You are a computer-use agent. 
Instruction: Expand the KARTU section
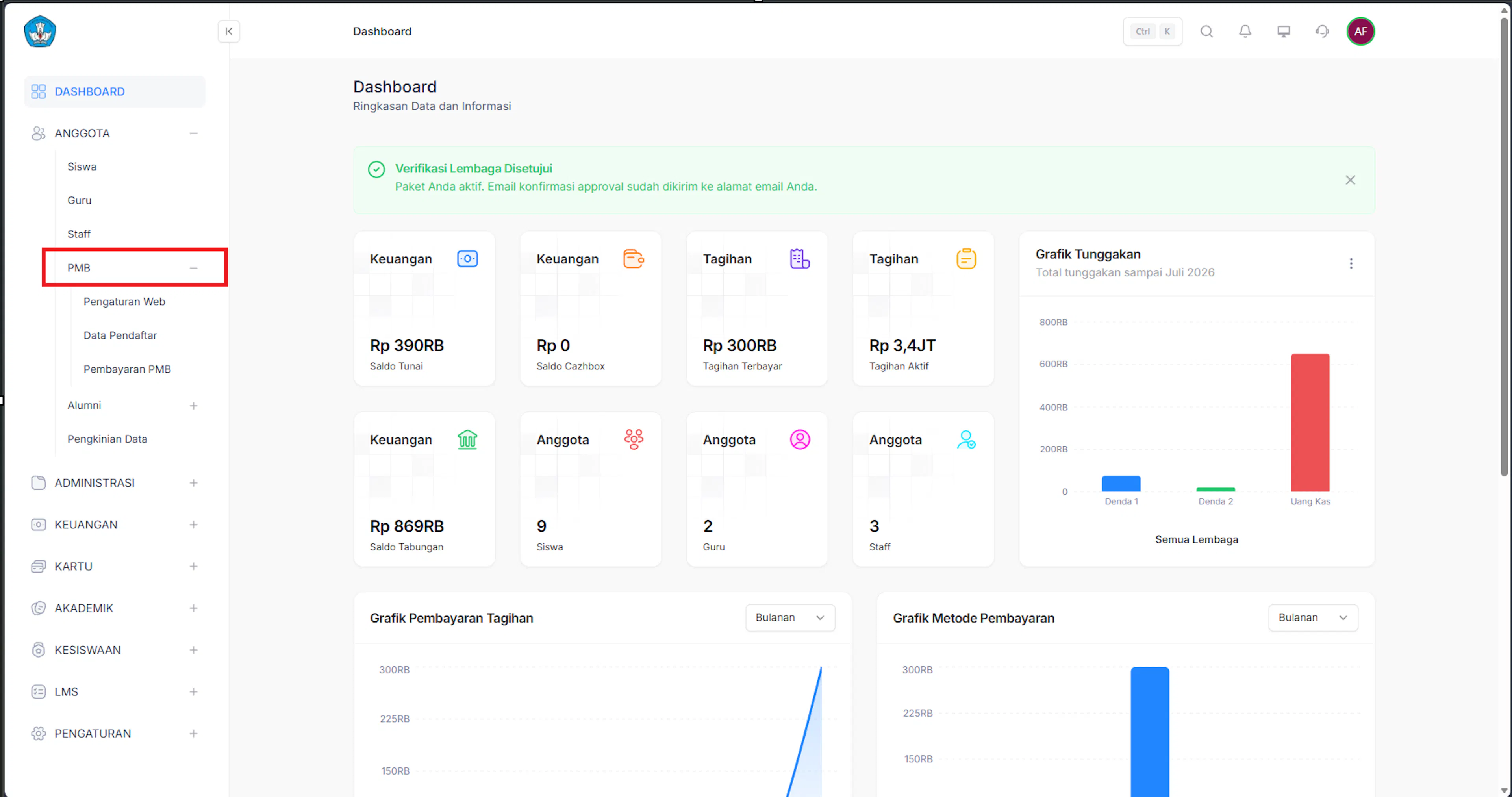pos(193,566)
